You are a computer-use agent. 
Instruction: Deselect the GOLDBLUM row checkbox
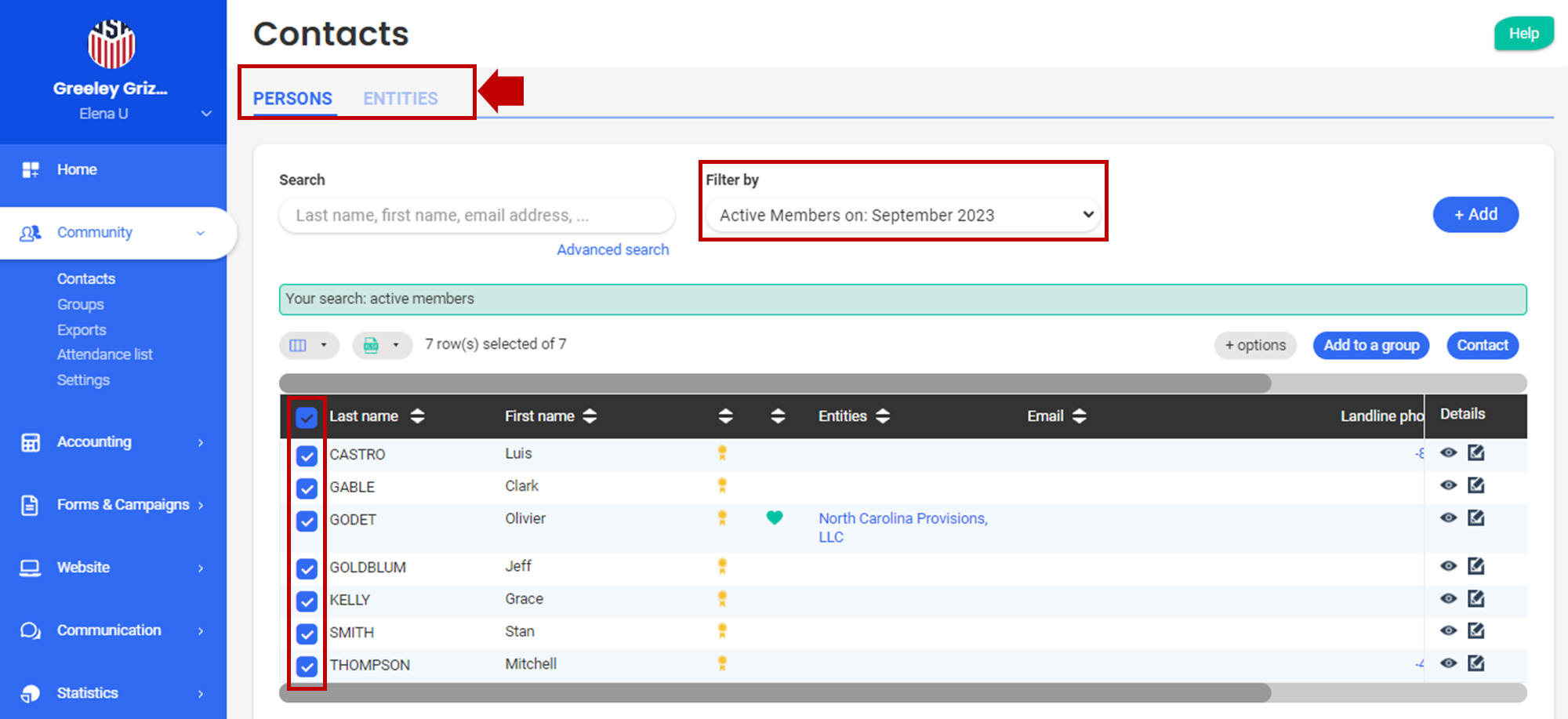(307, 568)
